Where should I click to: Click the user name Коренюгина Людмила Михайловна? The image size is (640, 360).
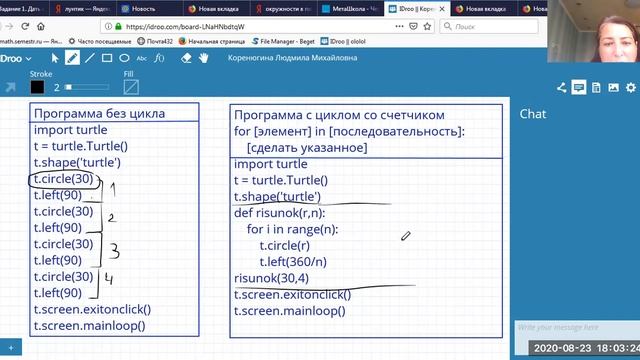point(292,58)
